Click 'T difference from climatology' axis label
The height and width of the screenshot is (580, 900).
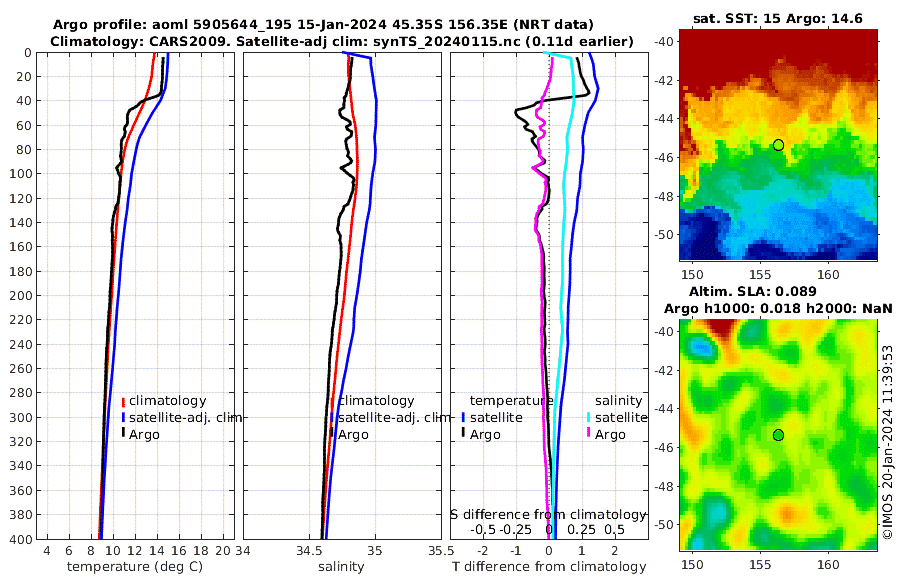pyautogui.click(x=549, y=567)
